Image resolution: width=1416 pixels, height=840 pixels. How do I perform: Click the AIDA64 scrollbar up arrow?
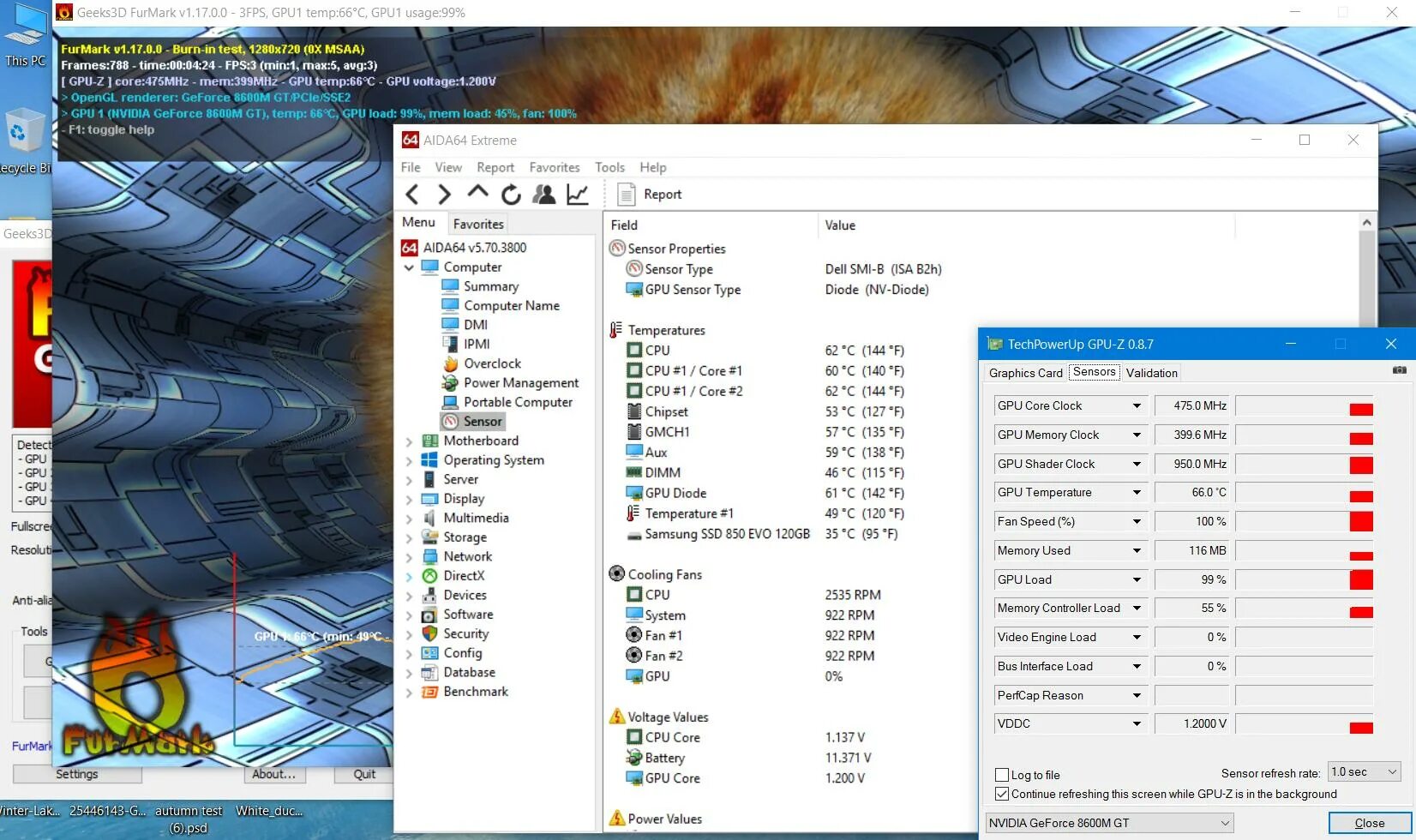tap(1367, 223)
